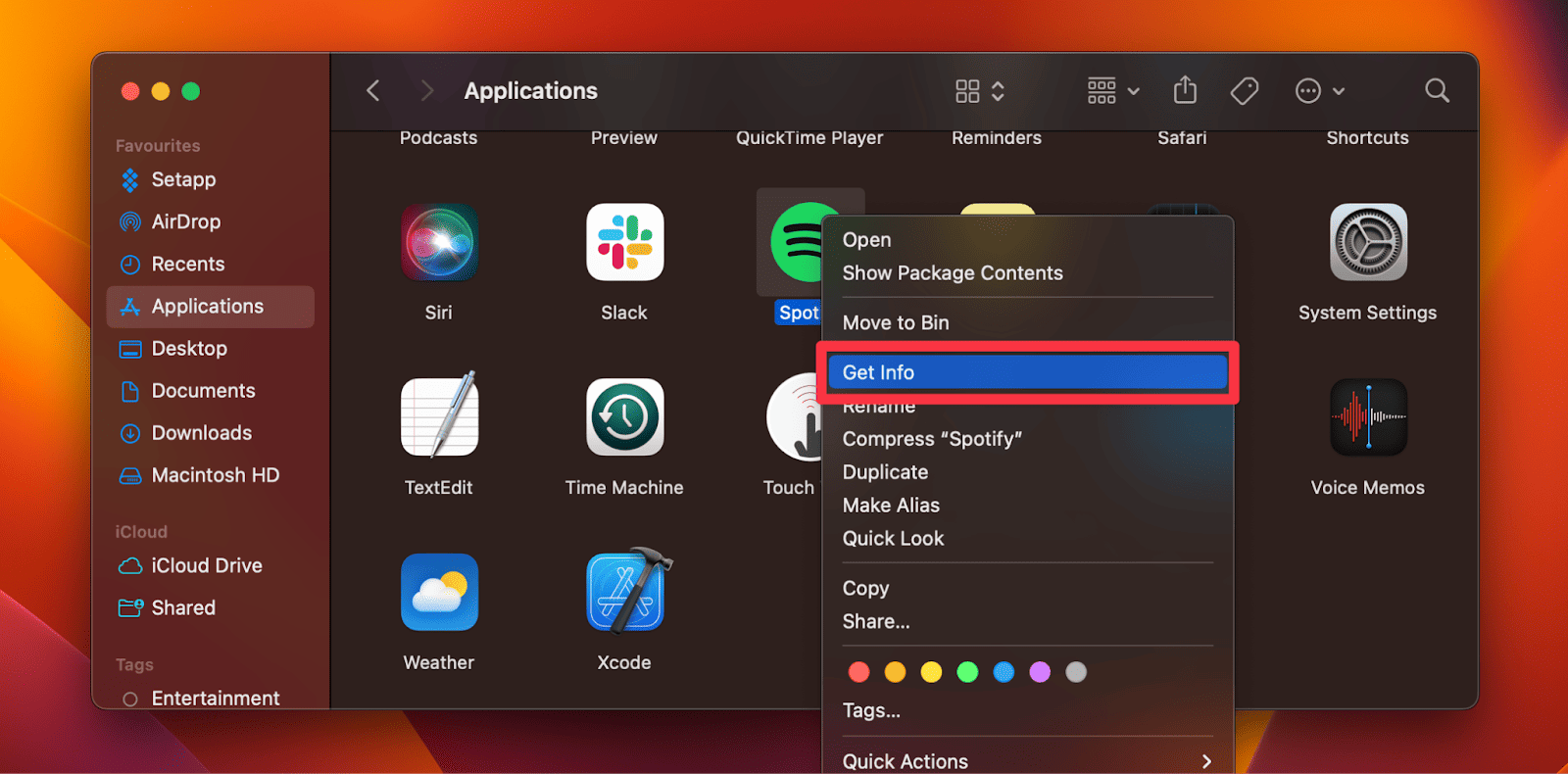Screen dimensions: 1568x774
Task: Apply the green tag colour
Action: coord(968,672)
